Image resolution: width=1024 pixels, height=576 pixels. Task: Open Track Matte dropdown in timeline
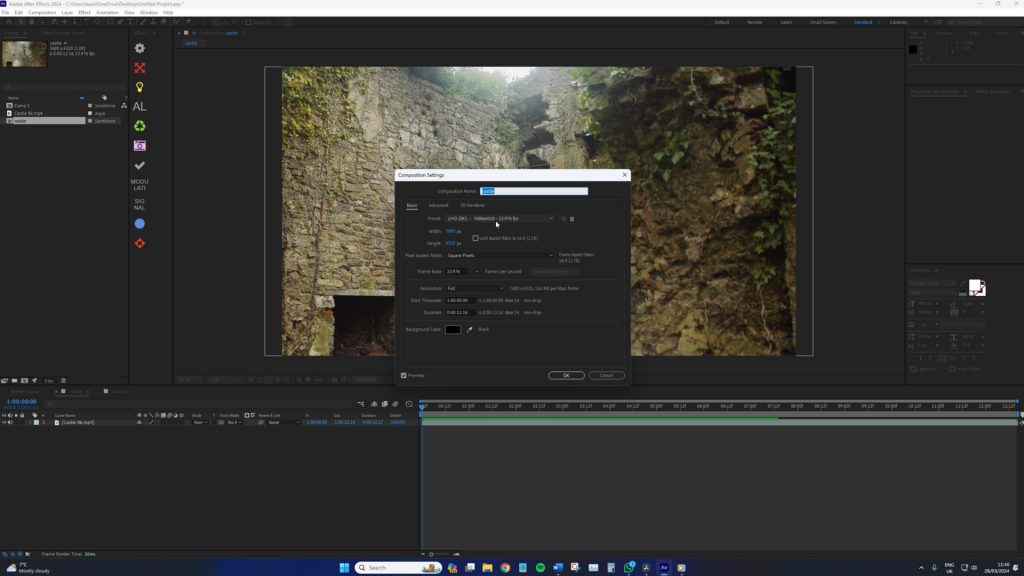(234, 423)
